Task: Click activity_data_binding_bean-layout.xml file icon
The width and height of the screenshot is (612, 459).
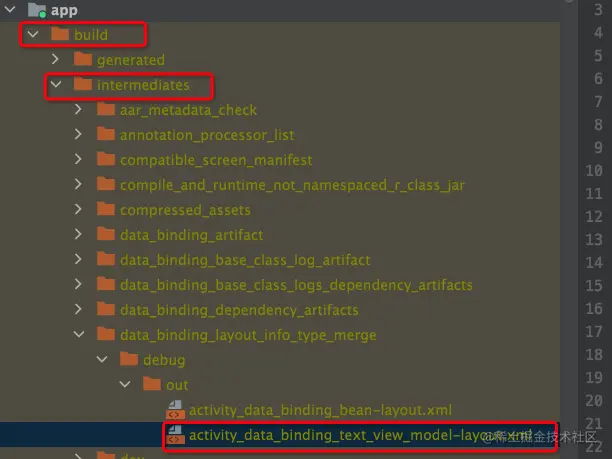Action: [x=175, y=409]
